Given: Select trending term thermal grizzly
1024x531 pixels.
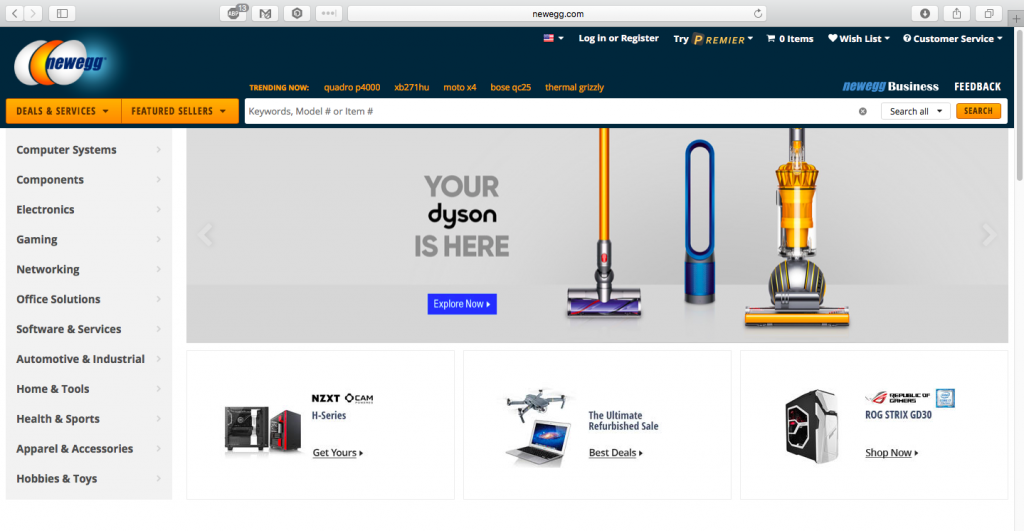Looking at the screenshot, I should [x=574, y=88].
